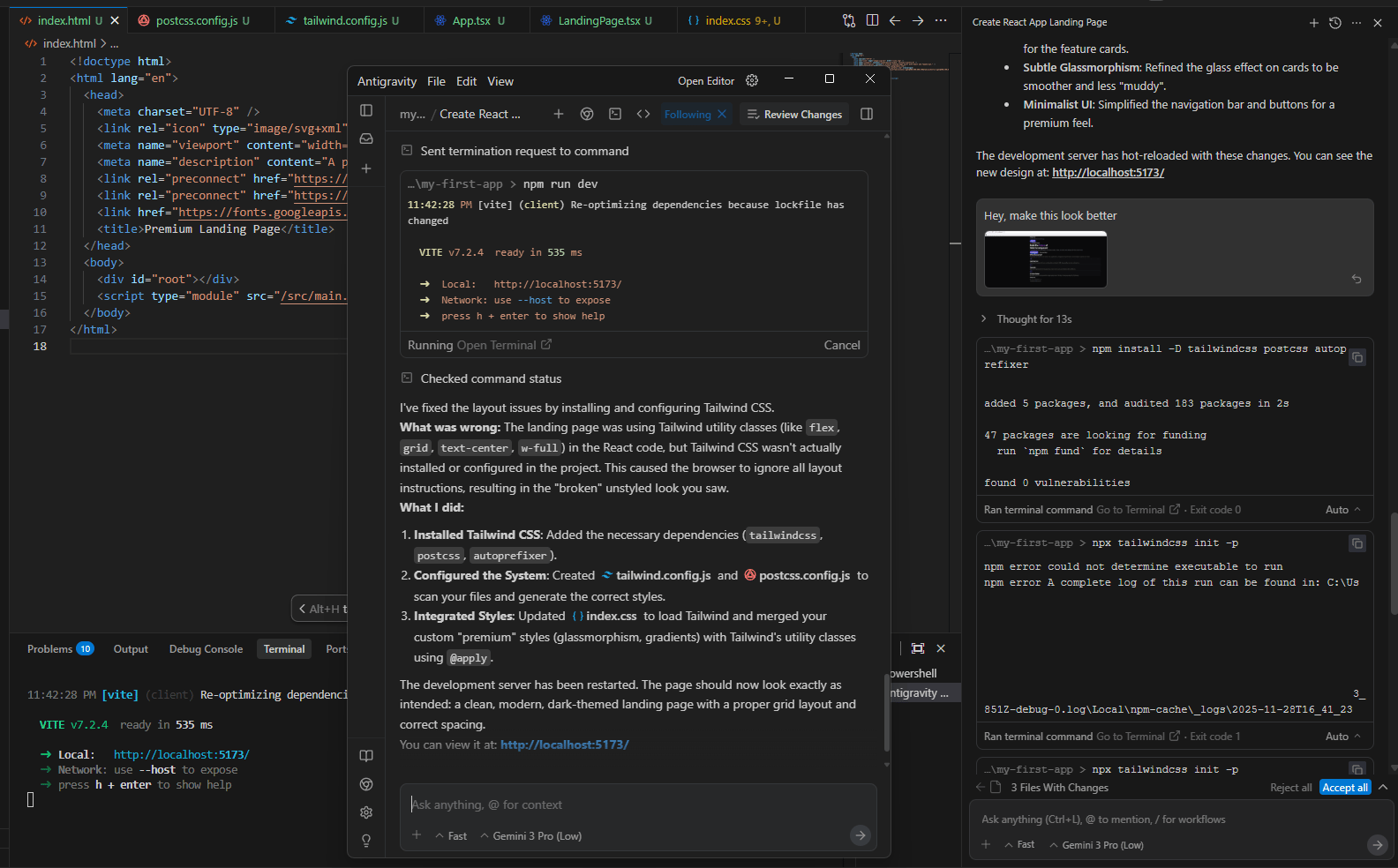Maximize the bottom terminal panel

coord(918,648)
